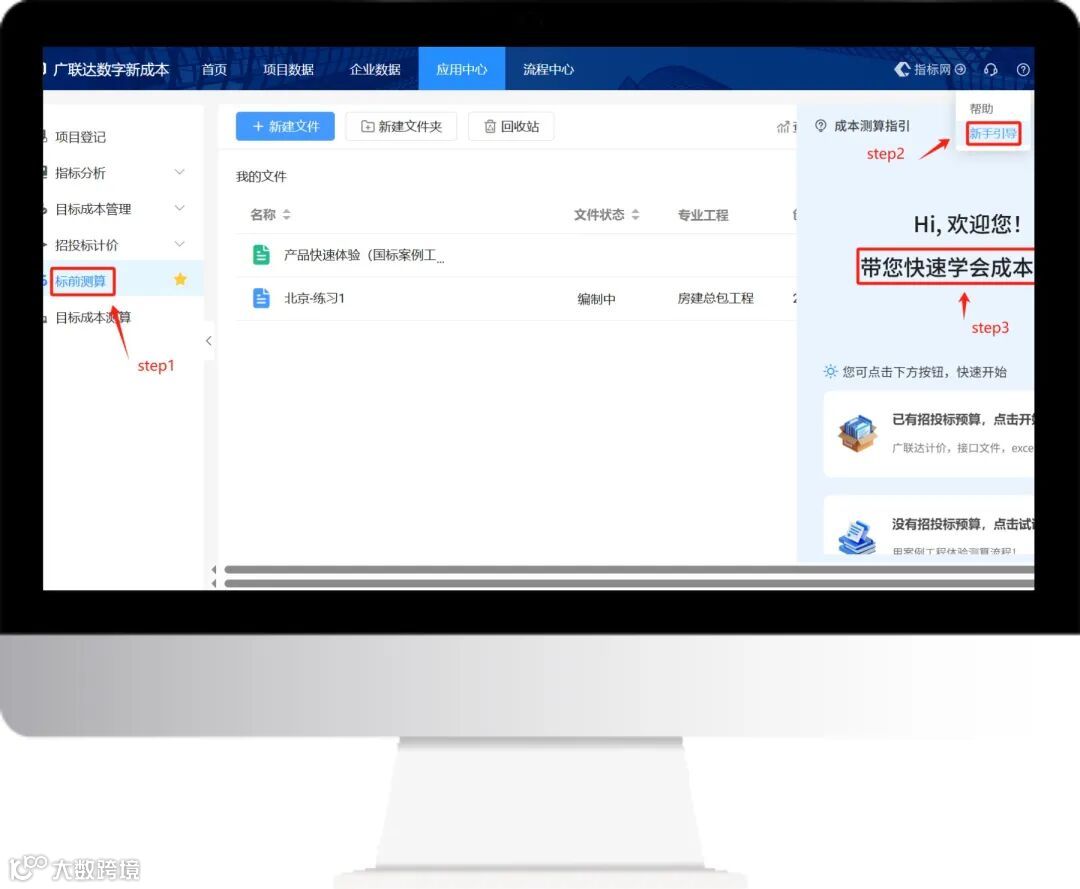Click 编制中 status cell

(596, 299)
